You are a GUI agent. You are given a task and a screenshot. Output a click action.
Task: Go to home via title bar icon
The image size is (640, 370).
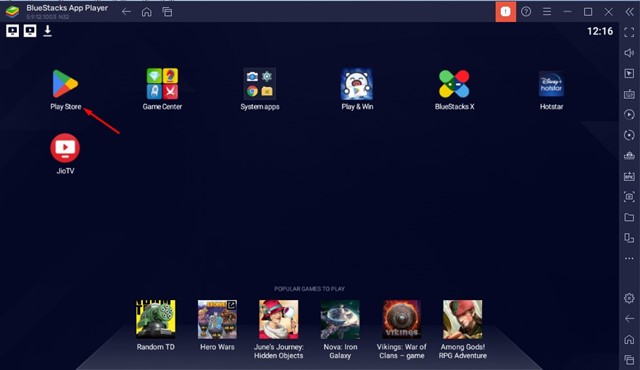click(x=147, y=12)
